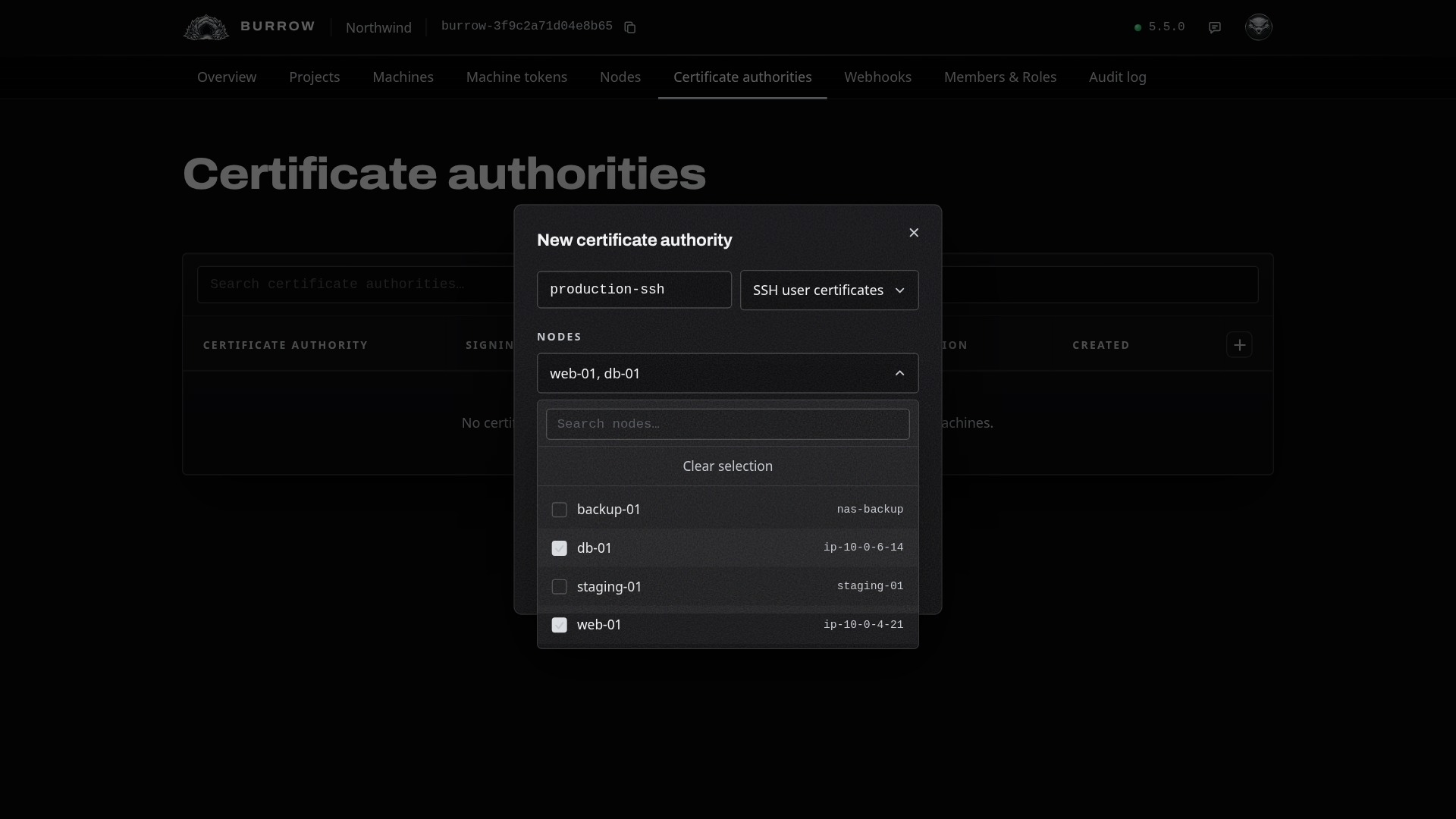Click the staging-01 hostname label on right
The image size is (1456, 819).
[870, 586]
